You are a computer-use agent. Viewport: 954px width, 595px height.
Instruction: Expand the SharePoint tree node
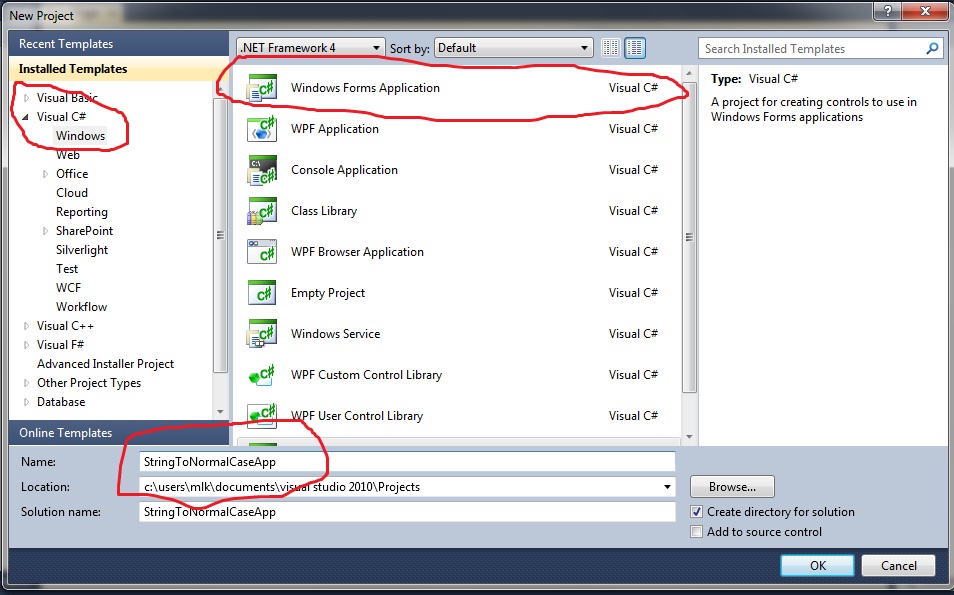click(x=46, y=231)
